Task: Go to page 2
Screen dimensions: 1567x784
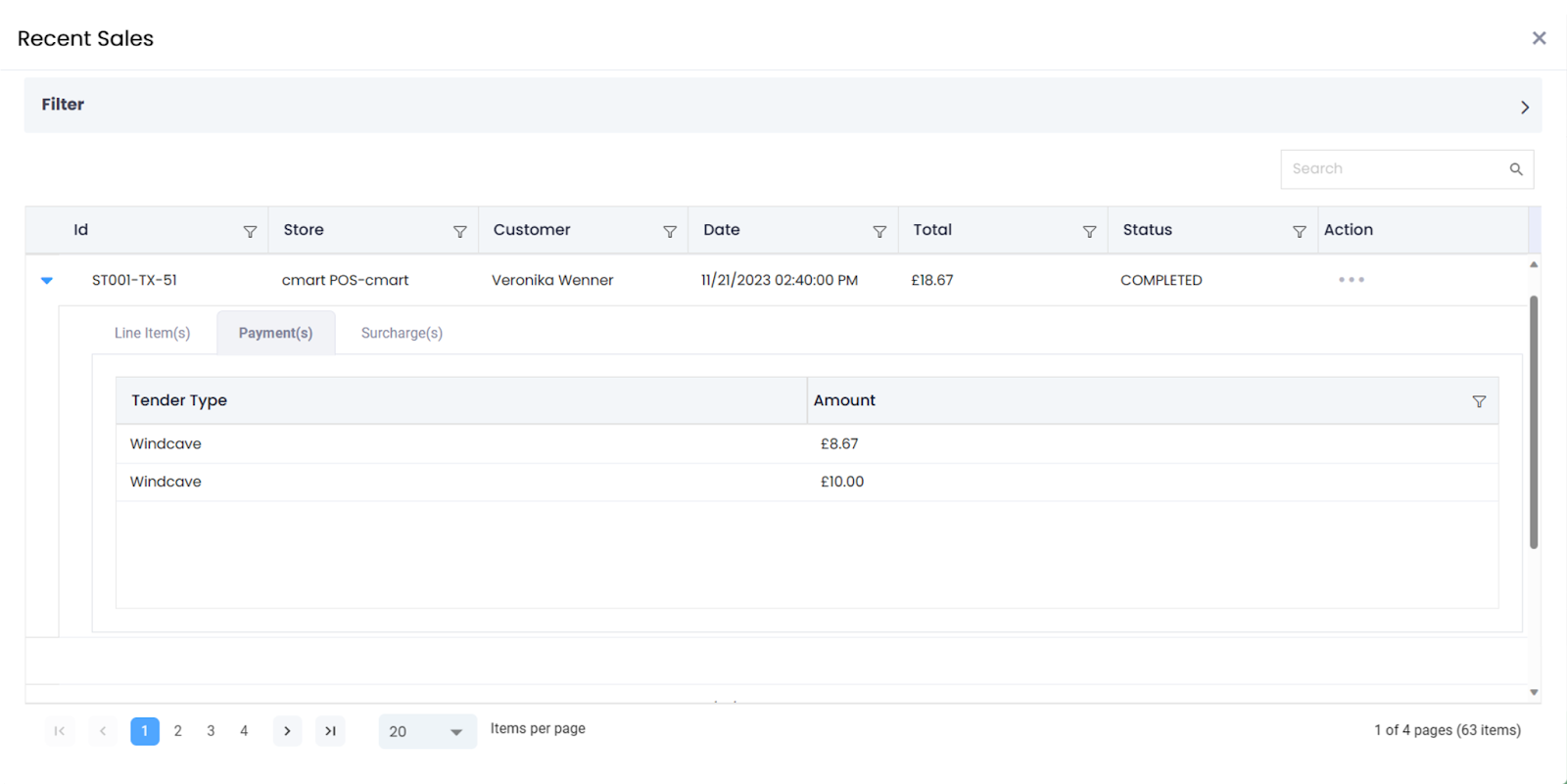Action: click(177, 731)
